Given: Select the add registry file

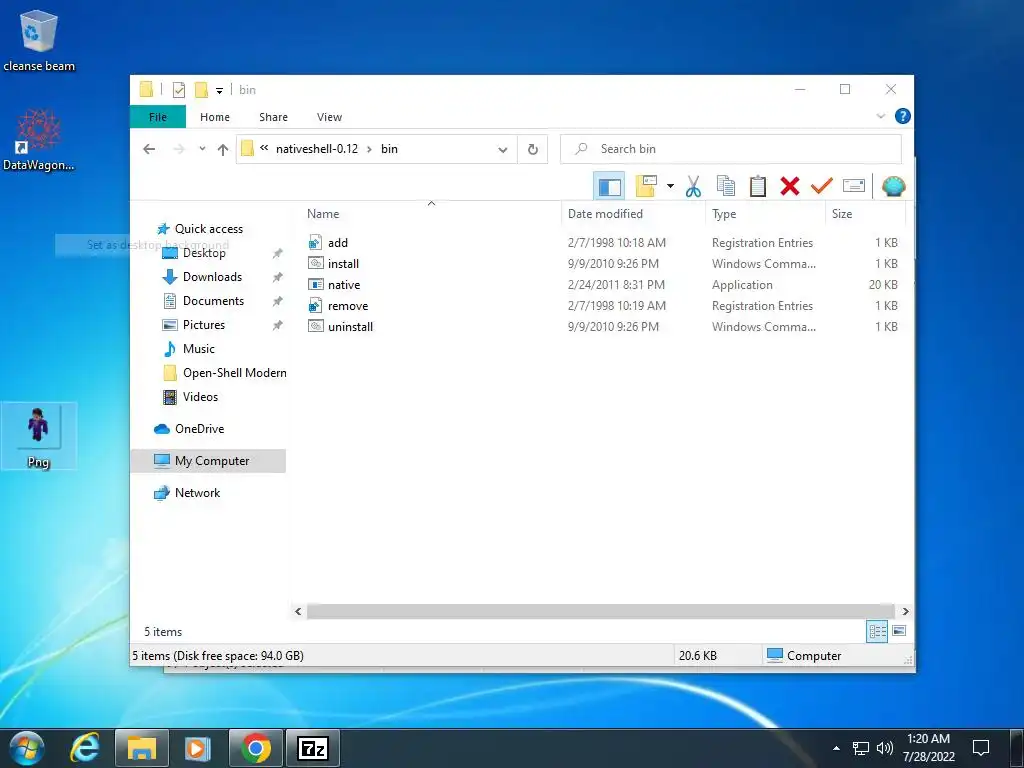Looking at the screenshot, I should (338, 243).
